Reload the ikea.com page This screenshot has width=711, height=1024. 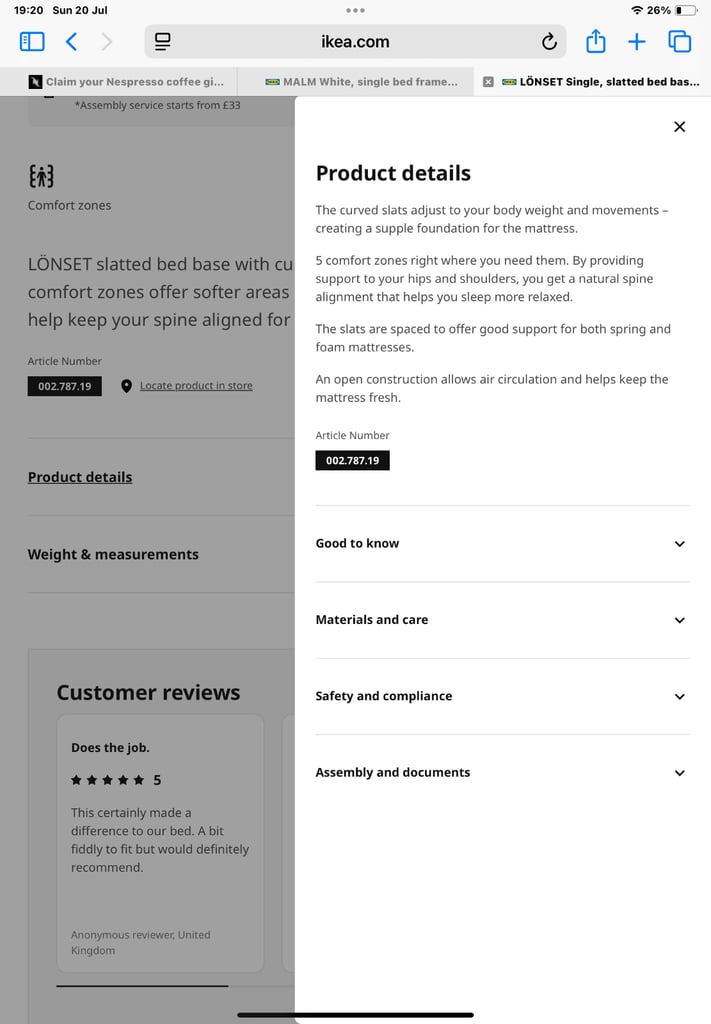click(x=549, y=42)
